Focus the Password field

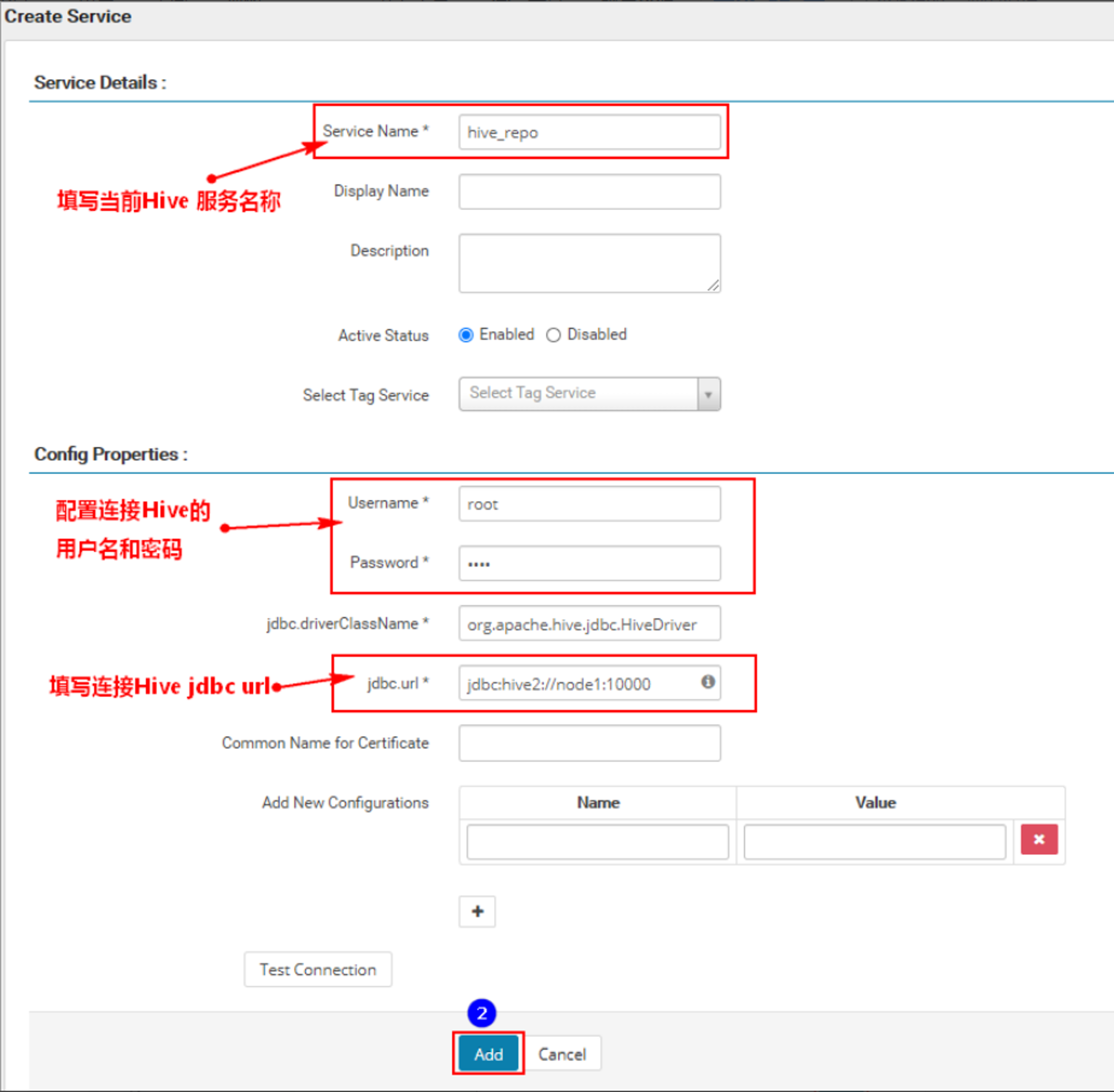[x=589, y=563]
